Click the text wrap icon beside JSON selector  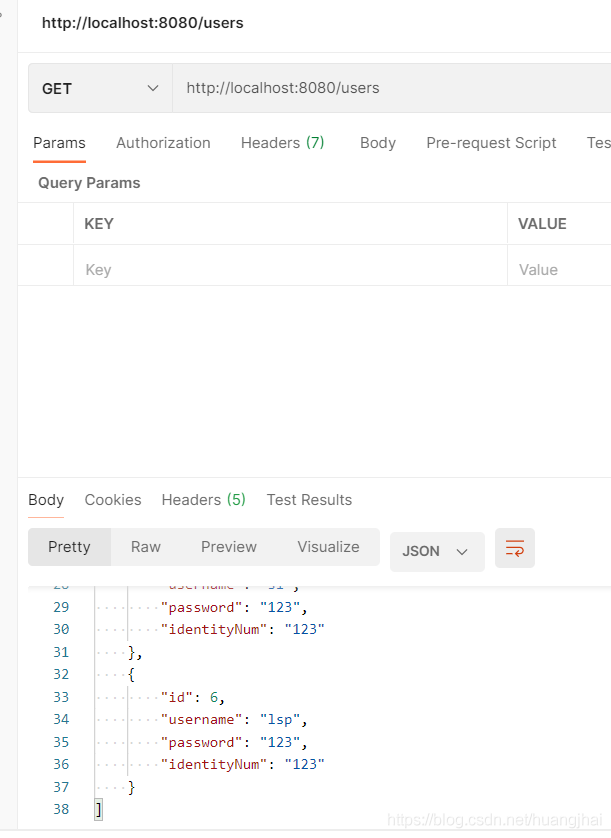pyautogui.click(x=514, y=548)
